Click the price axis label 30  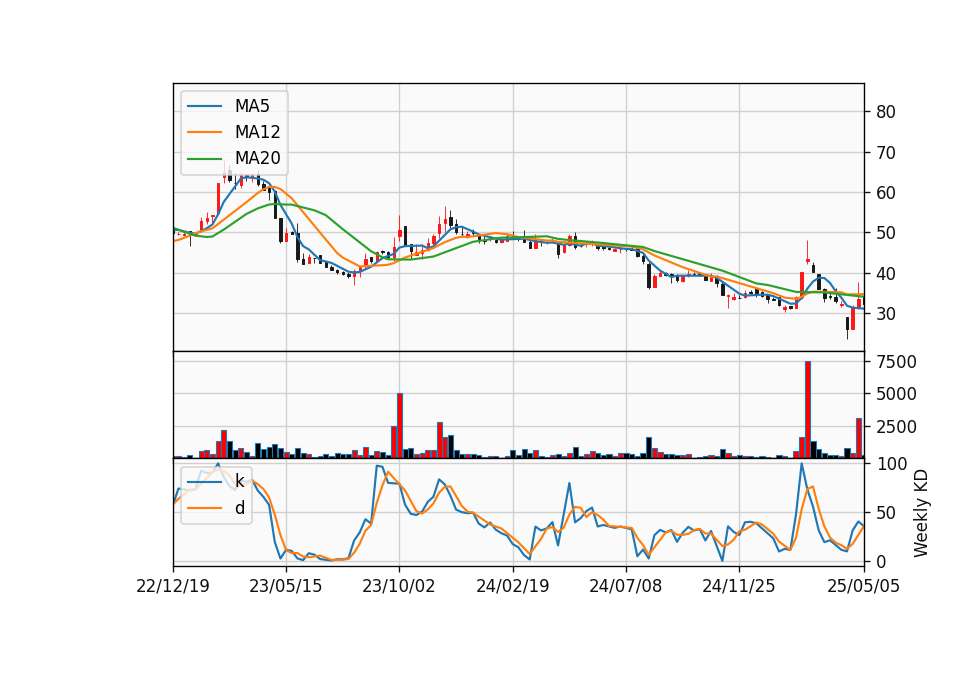click(x=886, y=313)
